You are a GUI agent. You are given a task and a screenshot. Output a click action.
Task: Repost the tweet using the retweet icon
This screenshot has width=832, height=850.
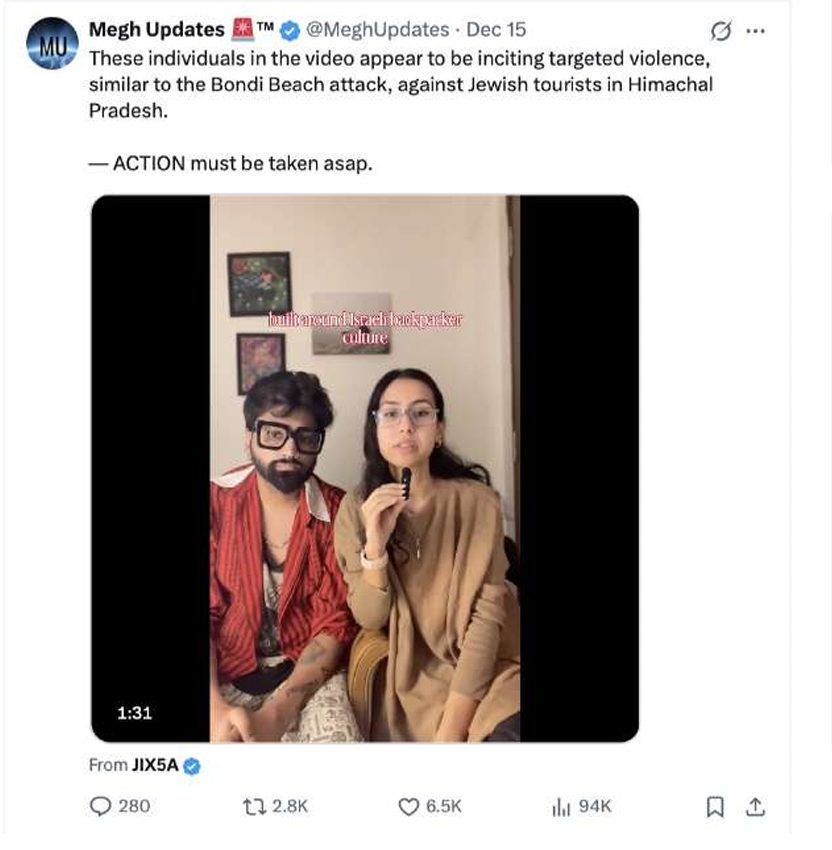(x=254, y=806)
